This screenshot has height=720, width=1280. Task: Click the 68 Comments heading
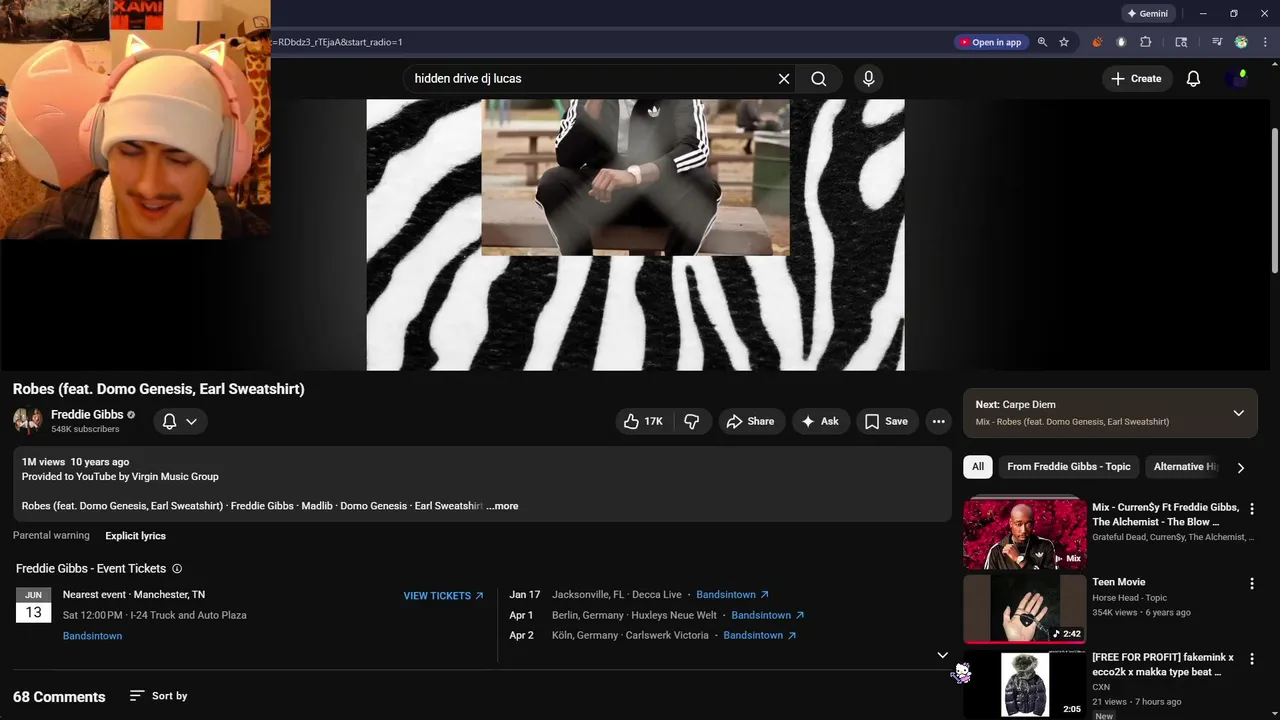(x=59, y=697)
